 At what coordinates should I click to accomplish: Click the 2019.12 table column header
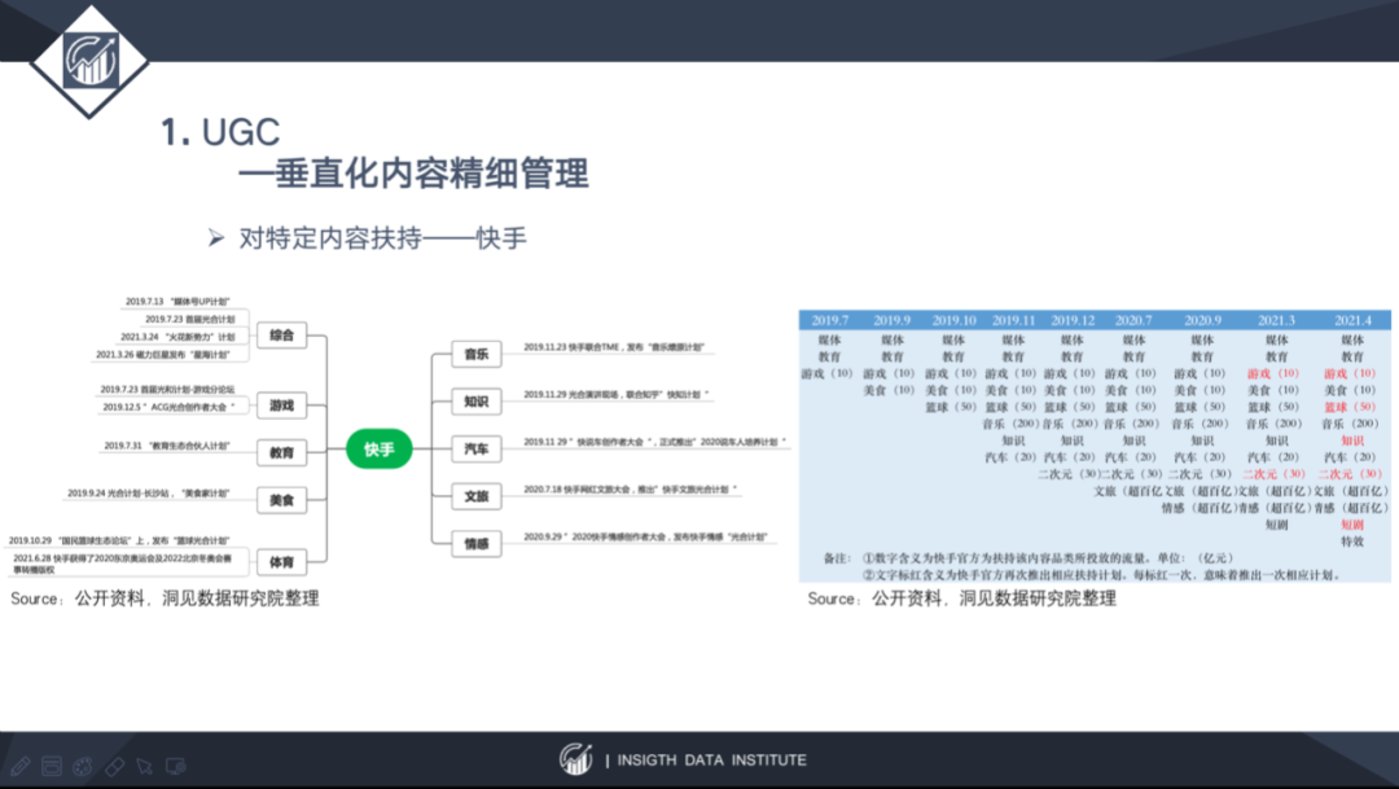tap(1073, 321)
